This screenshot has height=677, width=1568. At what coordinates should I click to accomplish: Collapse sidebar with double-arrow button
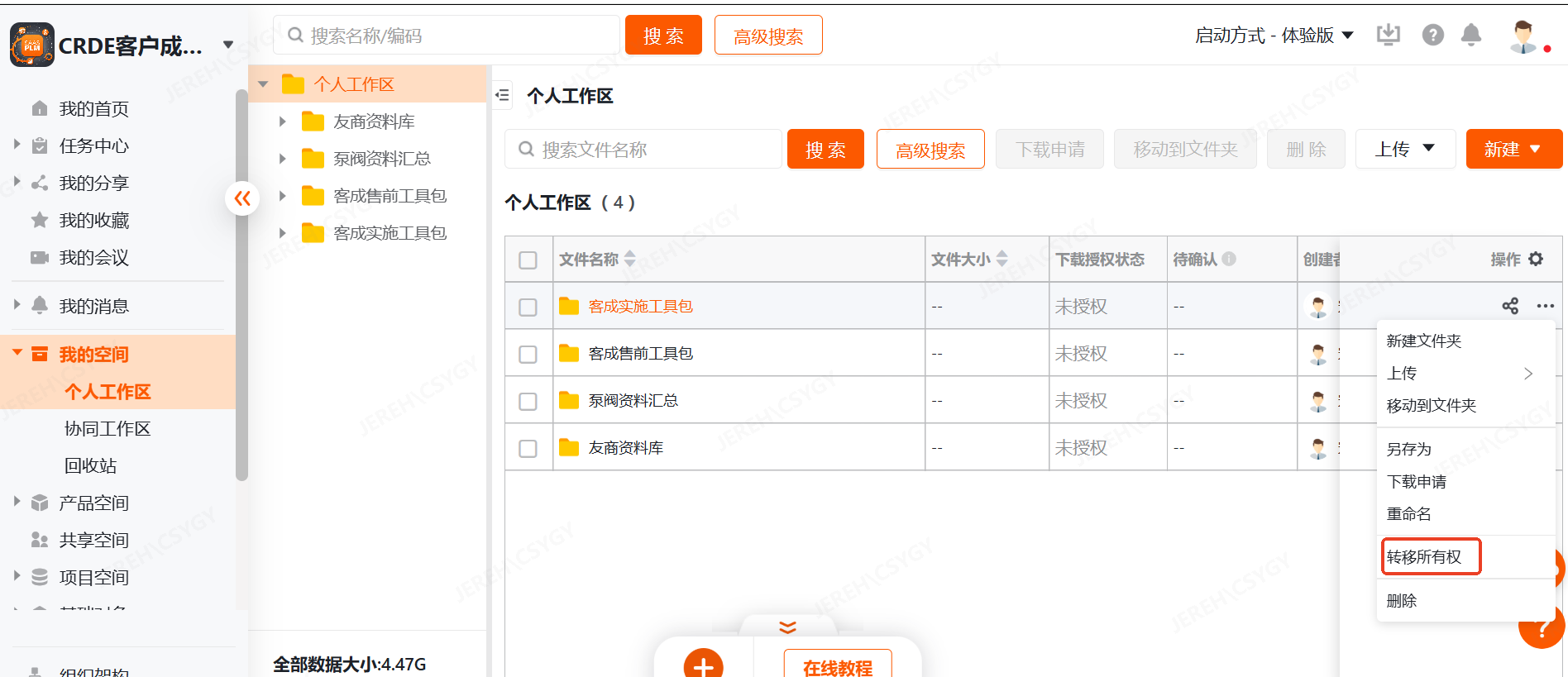(x=242, y=198)
